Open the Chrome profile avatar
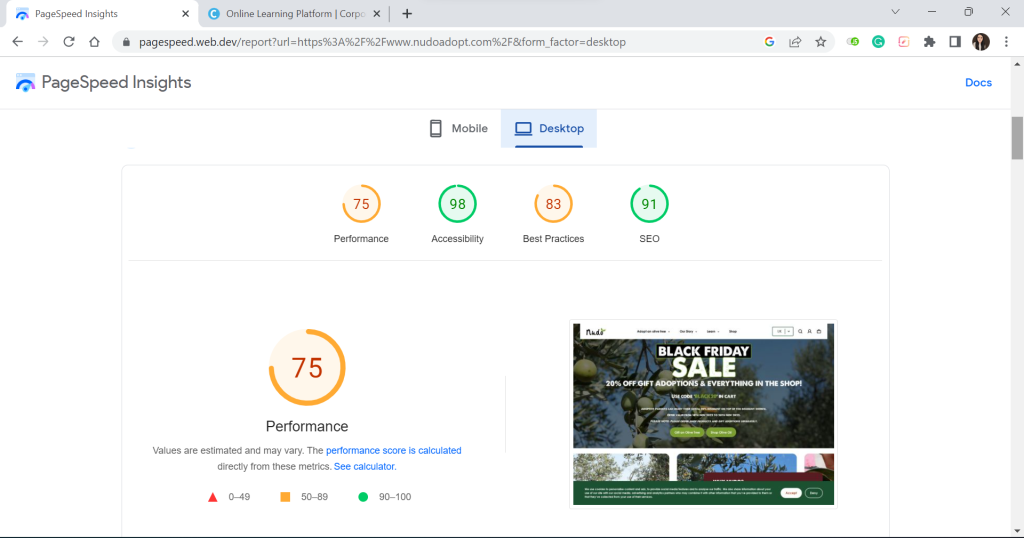1024x538 pixels. point(981,42)
